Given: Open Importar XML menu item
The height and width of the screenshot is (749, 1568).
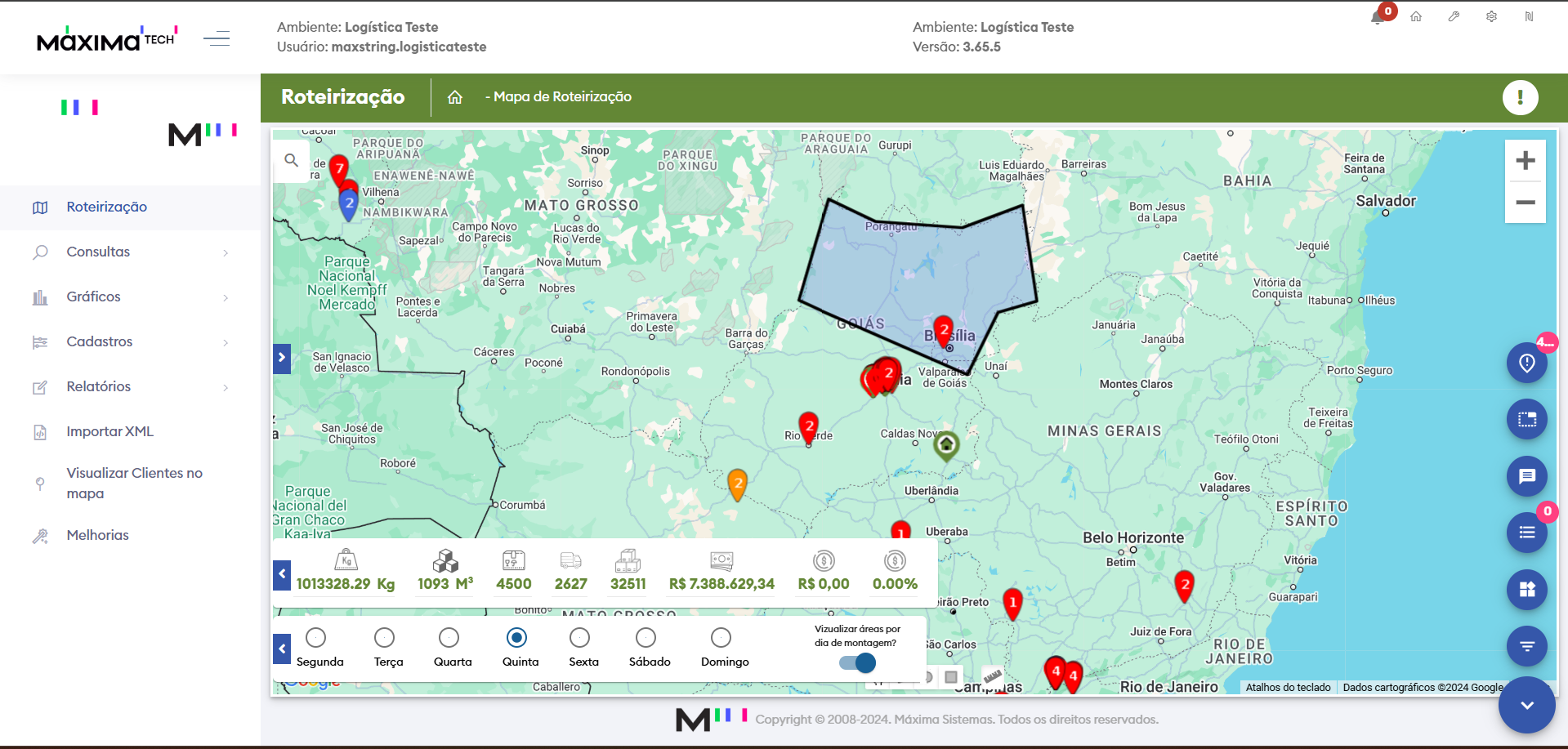Looking at the screenshot, I should (x=109, y=432).
